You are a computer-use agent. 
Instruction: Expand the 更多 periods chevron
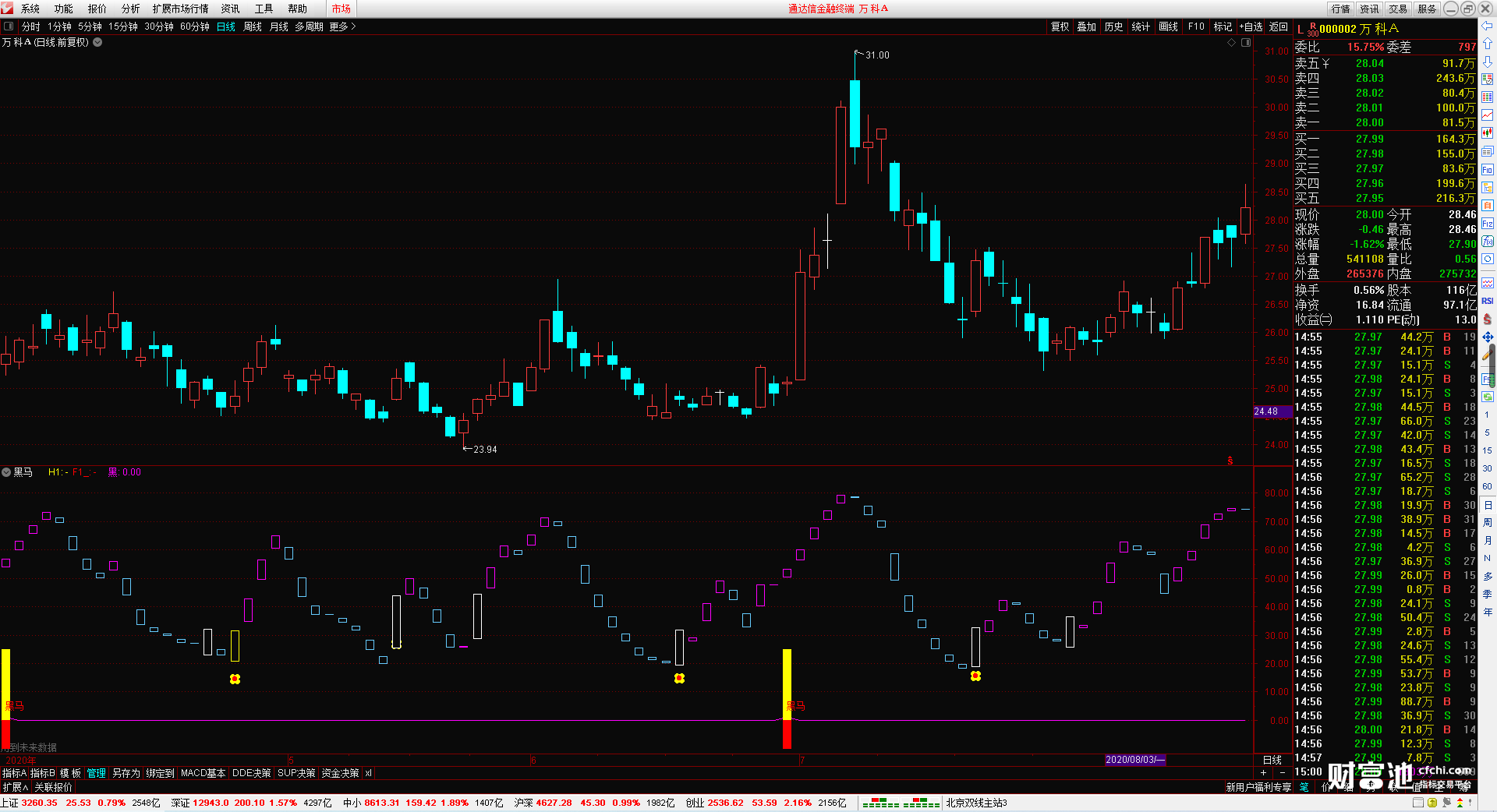click(353, 26)
